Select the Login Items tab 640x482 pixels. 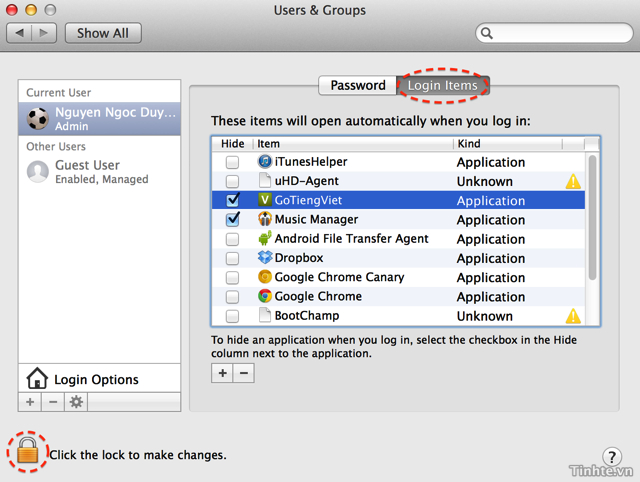443,85
